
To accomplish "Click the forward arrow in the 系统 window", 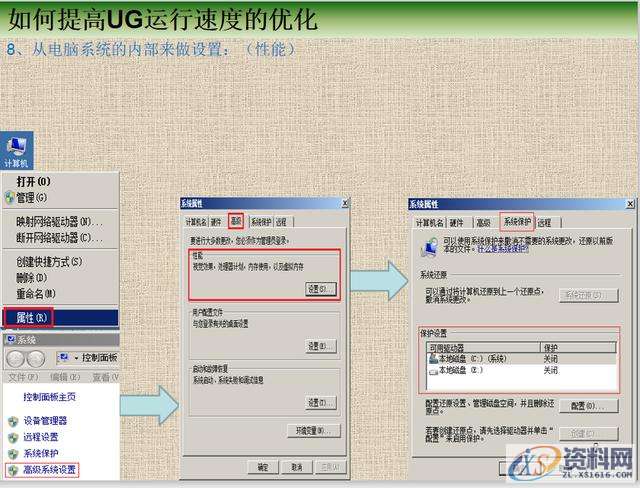I will pos(36,359).
